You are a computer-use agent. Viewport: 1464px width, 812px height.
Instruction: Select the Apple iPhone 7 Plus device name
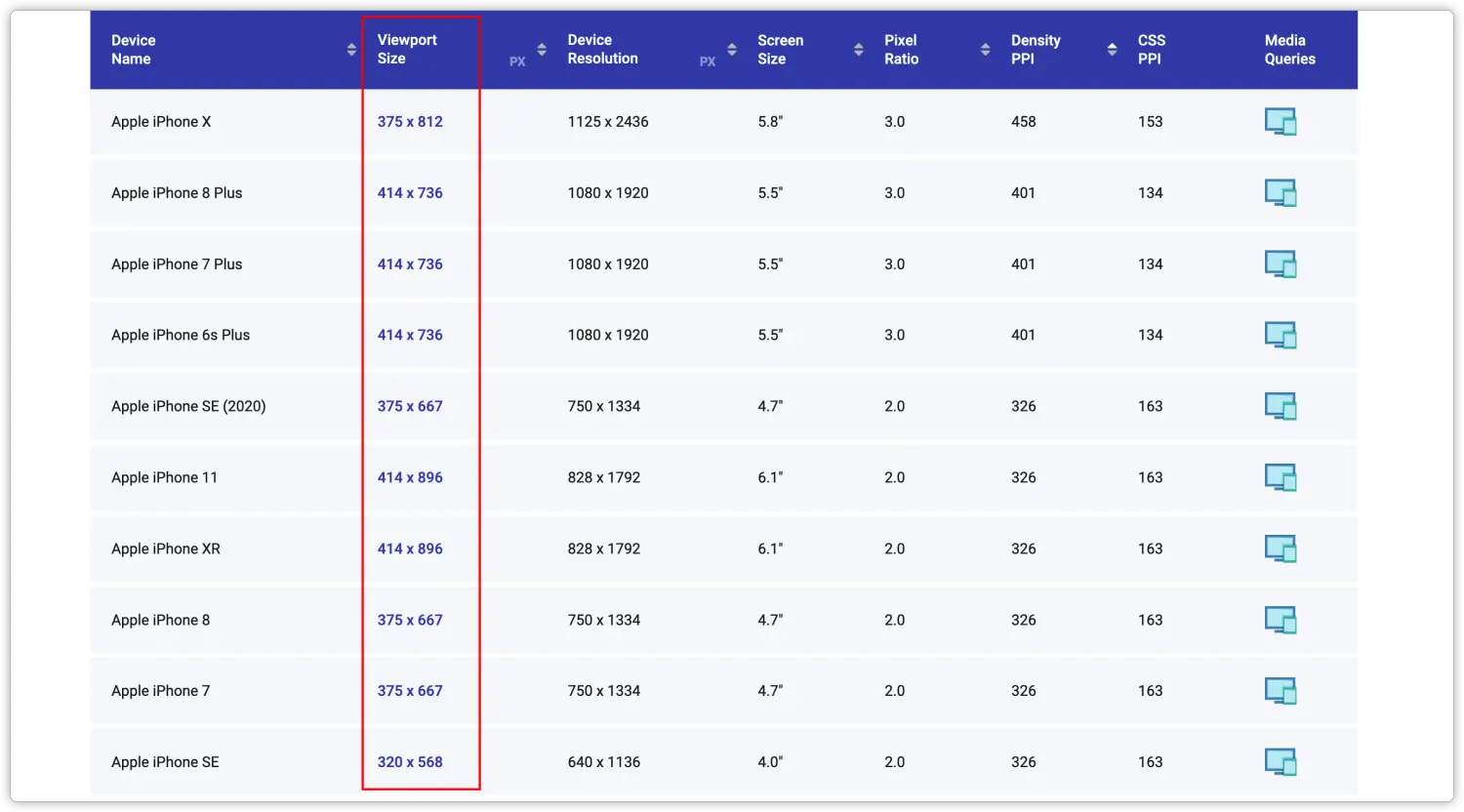(x=177, y=264)
